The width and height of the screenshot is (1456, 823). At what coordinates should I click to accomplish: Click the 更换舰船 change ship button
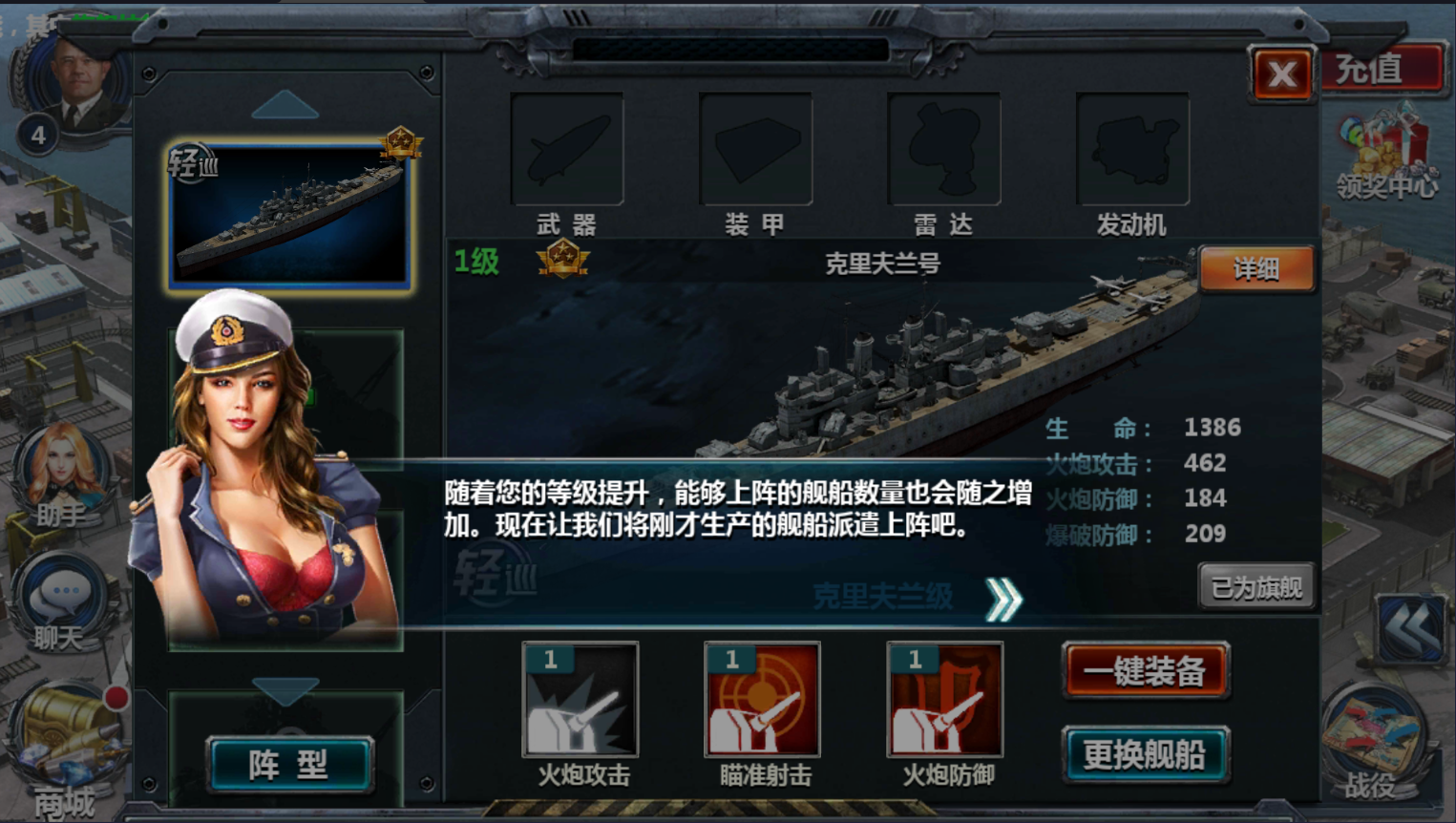click(x=1145, y=755)
